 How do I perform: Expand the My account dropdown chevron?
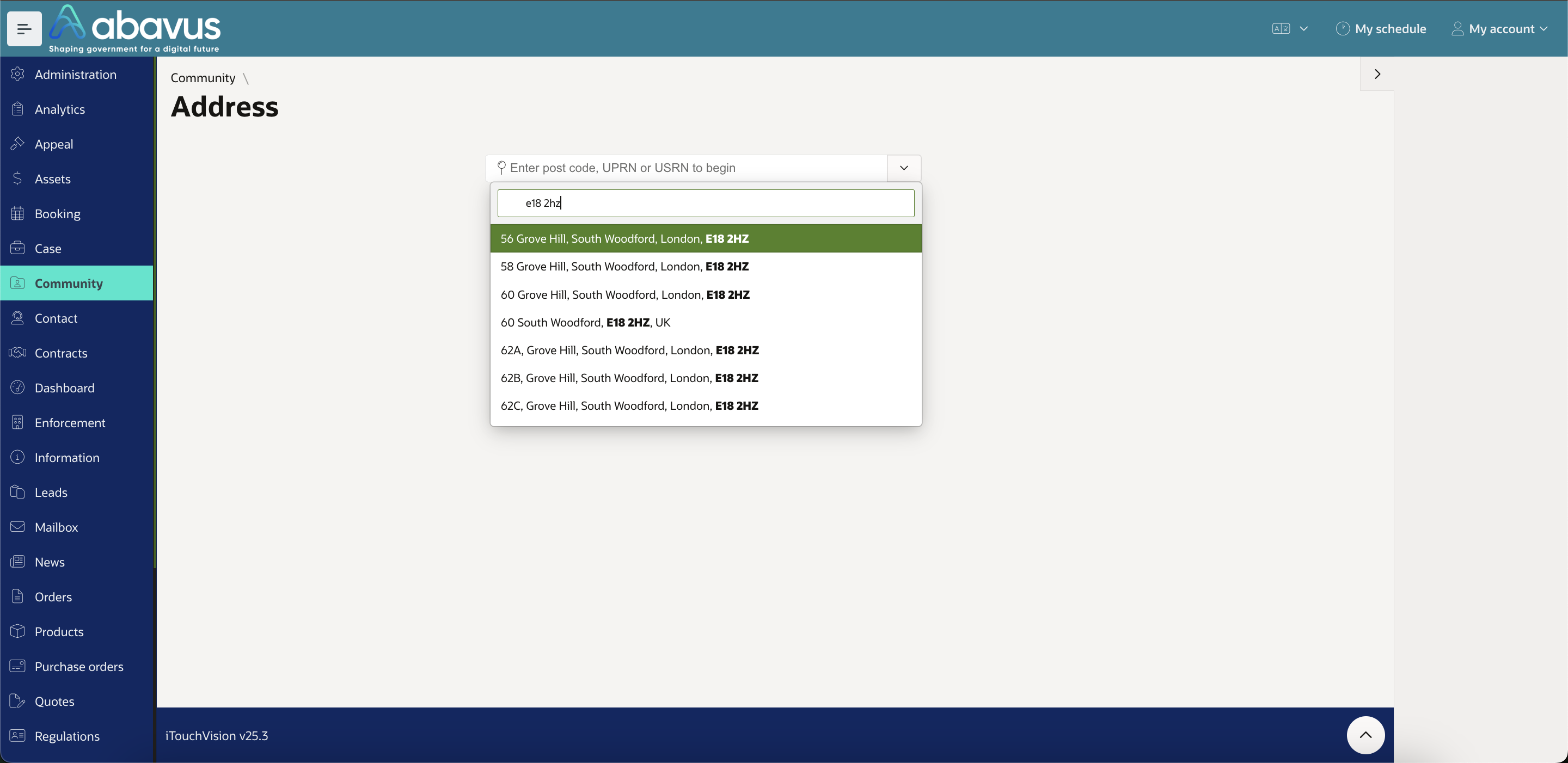point(1543,29)
